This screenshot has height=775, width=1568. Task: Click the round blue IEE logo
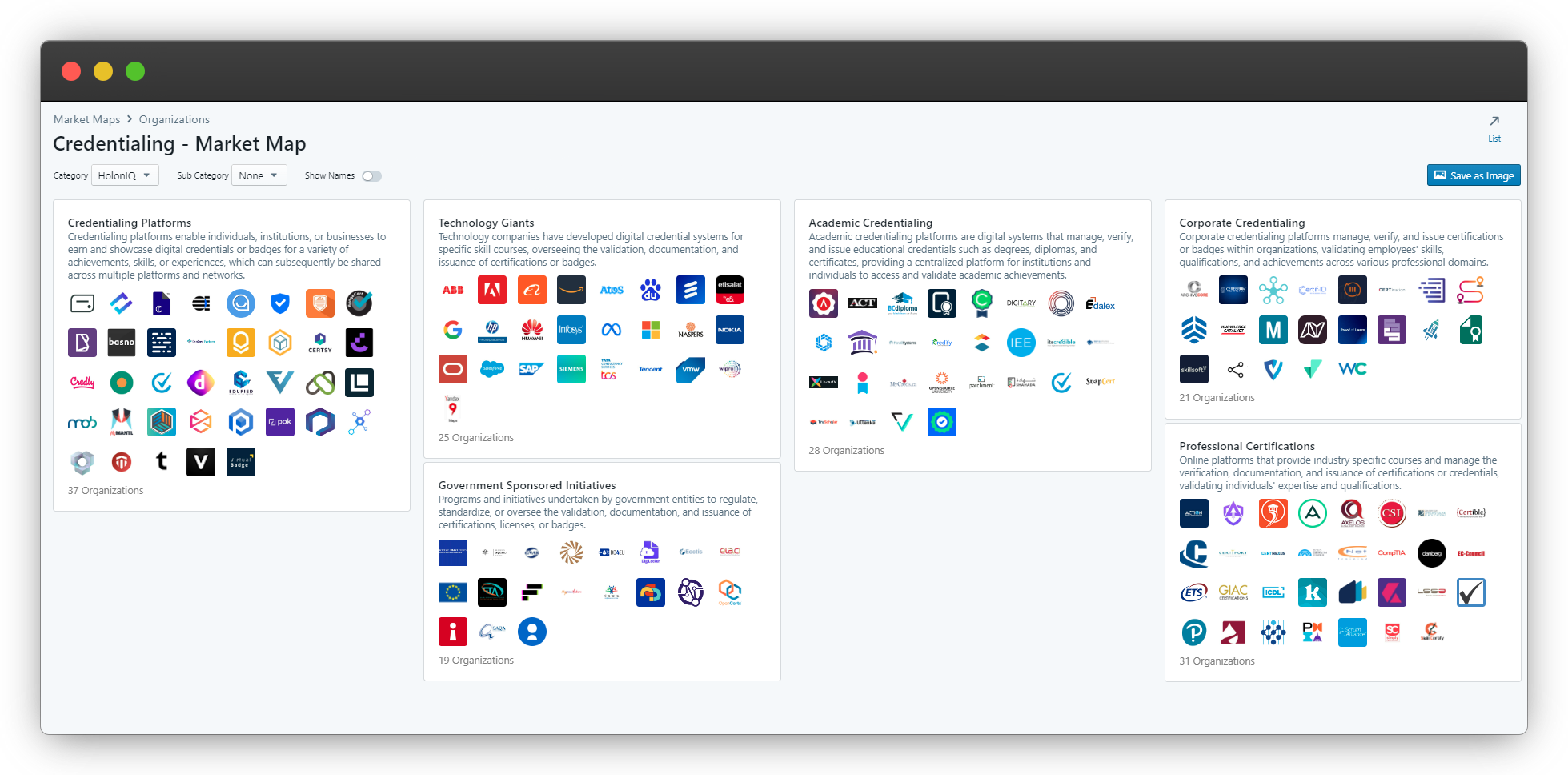click(1021, 343)
